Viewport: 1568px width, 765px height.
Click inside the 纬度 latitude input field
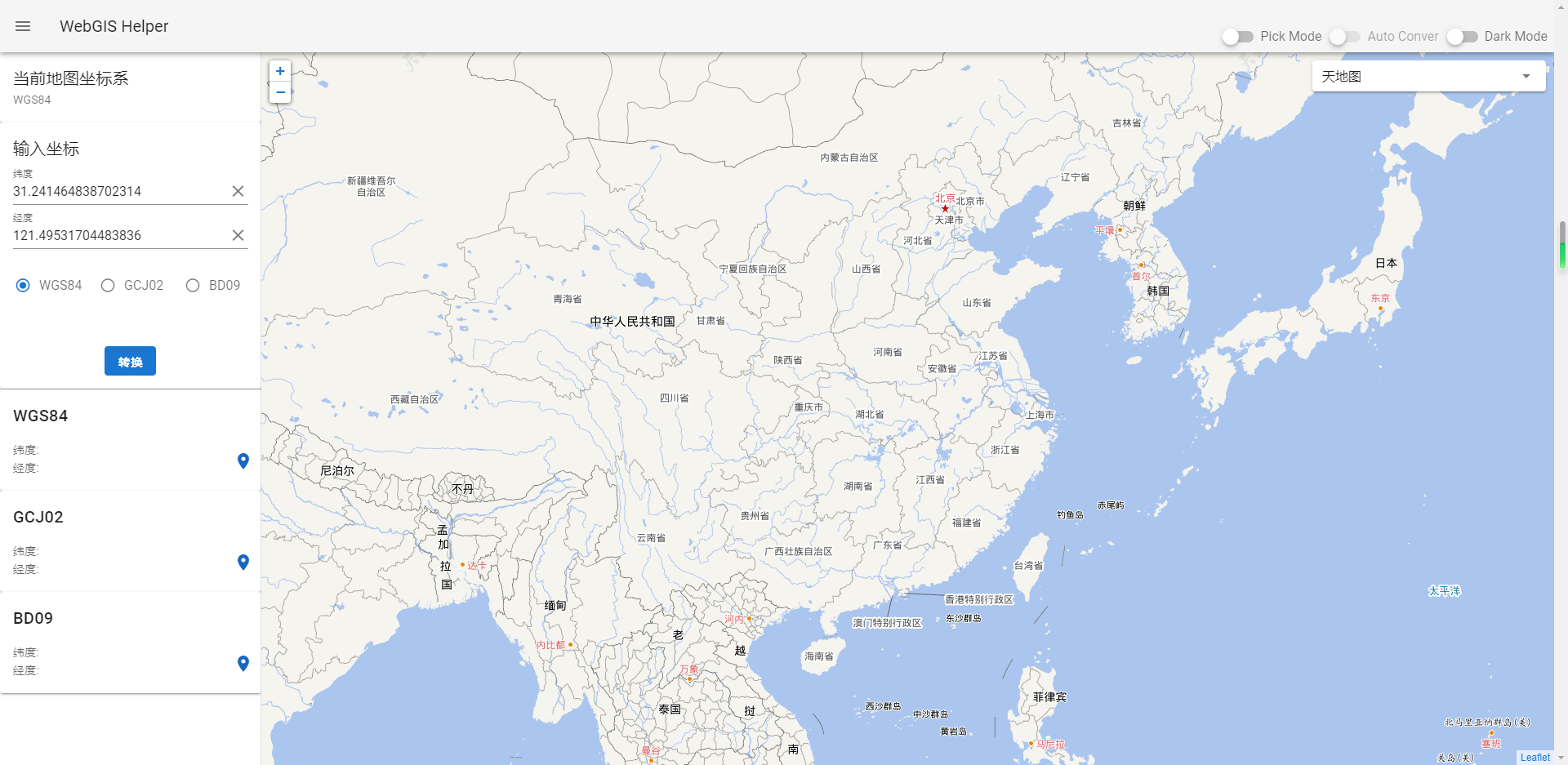pyautogui.click(x=114, y=191)
